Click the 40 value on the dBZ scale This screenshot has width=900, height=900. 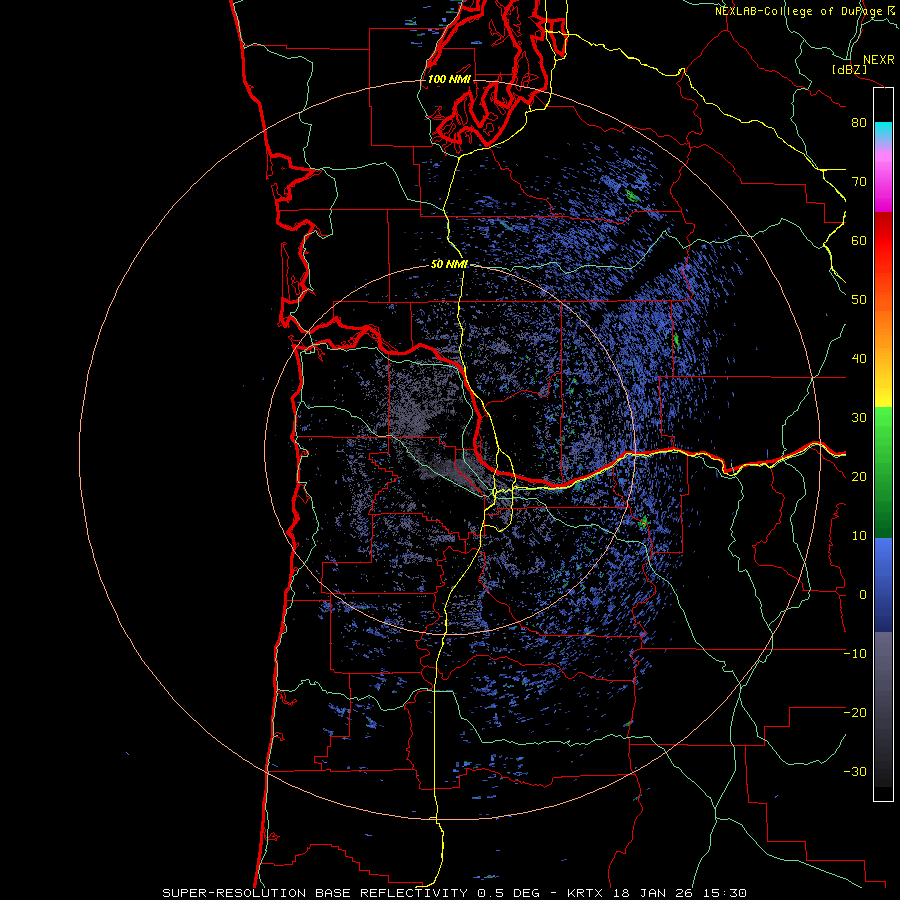[859, 358]
